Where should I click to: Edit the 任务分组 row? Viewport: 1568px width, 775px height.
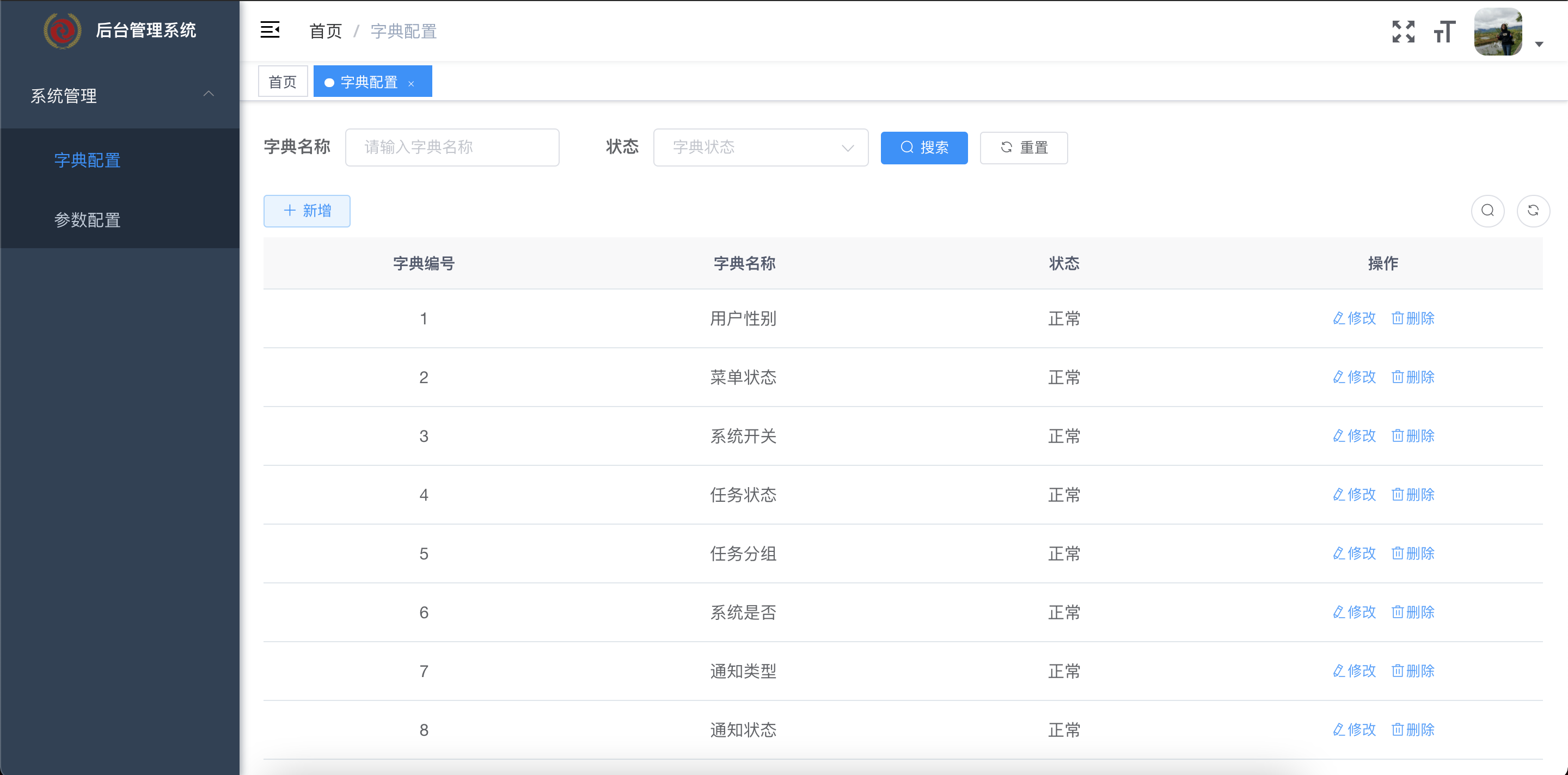tap(1353, 553)
